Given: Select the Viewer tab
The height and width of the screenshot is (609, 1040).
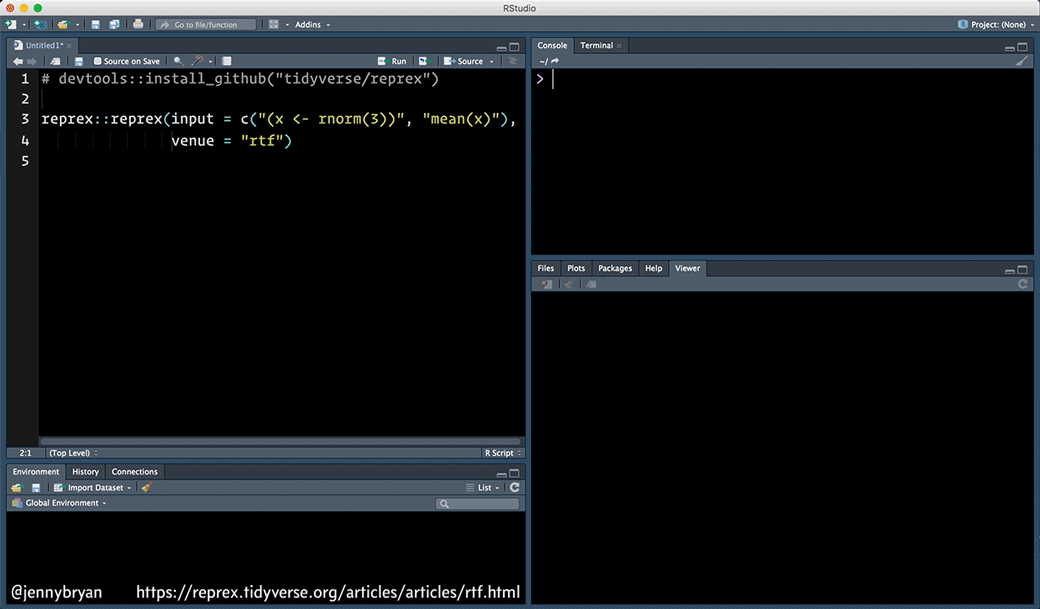Looking at the screenshot, I should 687,268.
